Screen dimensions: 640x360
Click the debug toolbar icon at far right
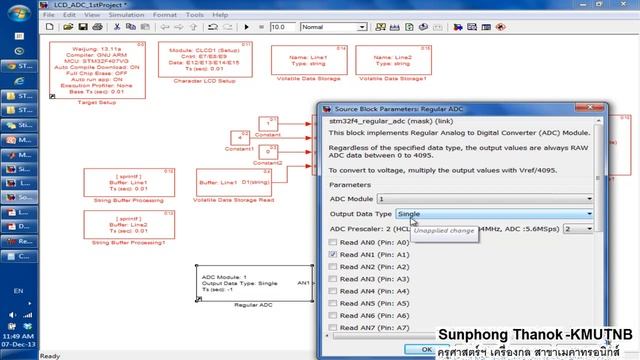tap(501, 27)
